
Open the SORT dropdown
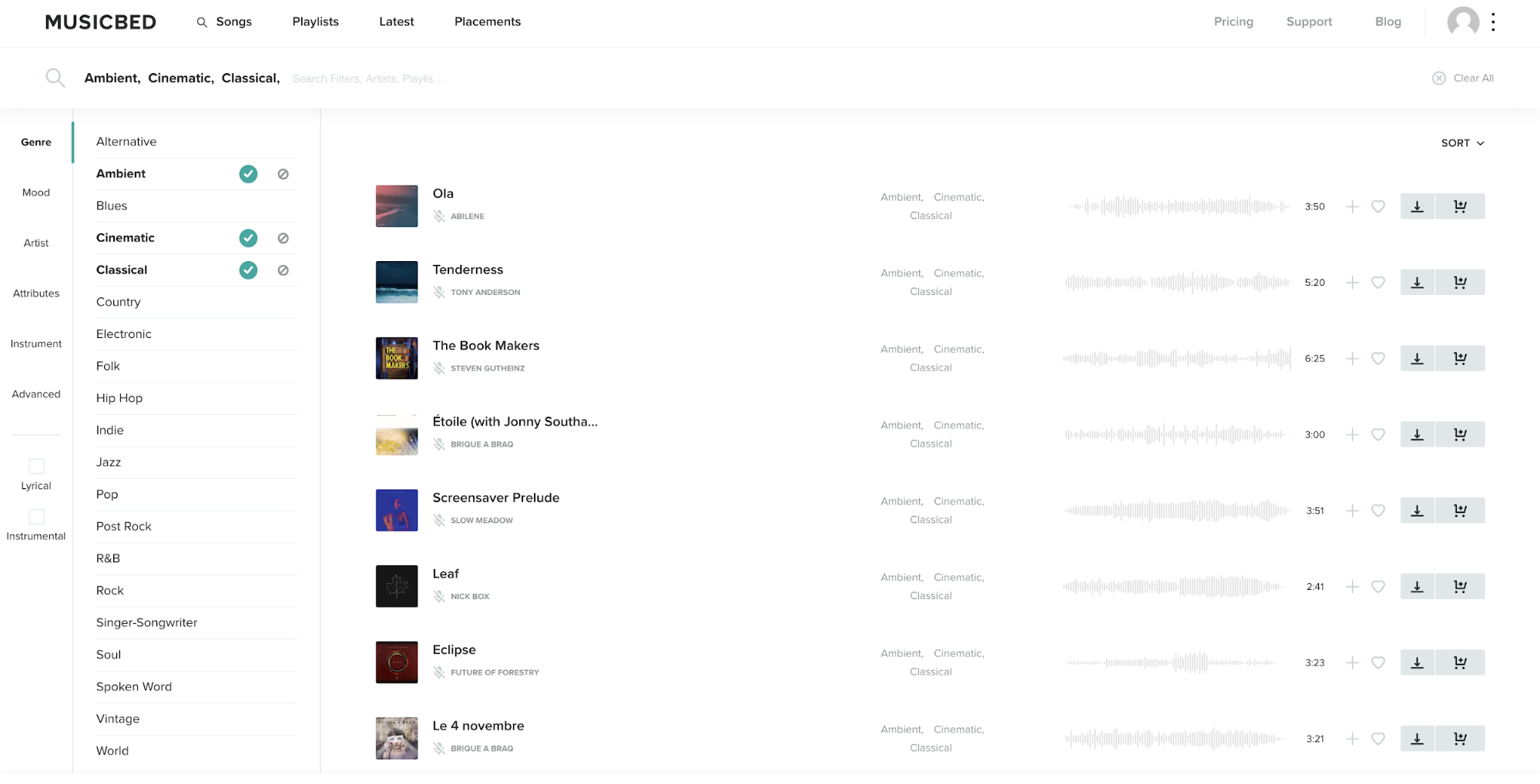[1462, 143]
